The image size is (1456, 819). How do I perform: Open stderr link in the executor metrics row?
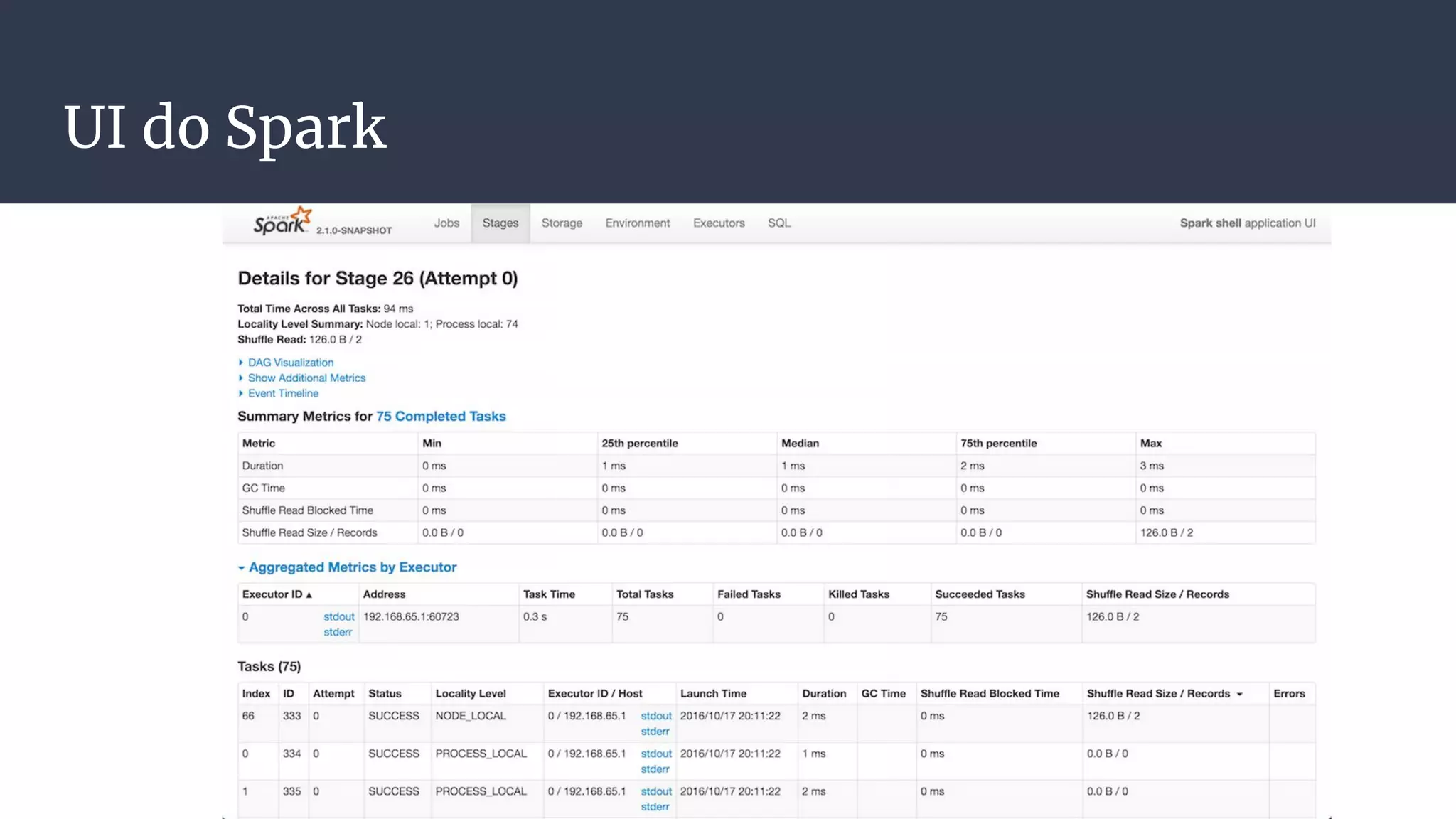[x=338, y=632]
